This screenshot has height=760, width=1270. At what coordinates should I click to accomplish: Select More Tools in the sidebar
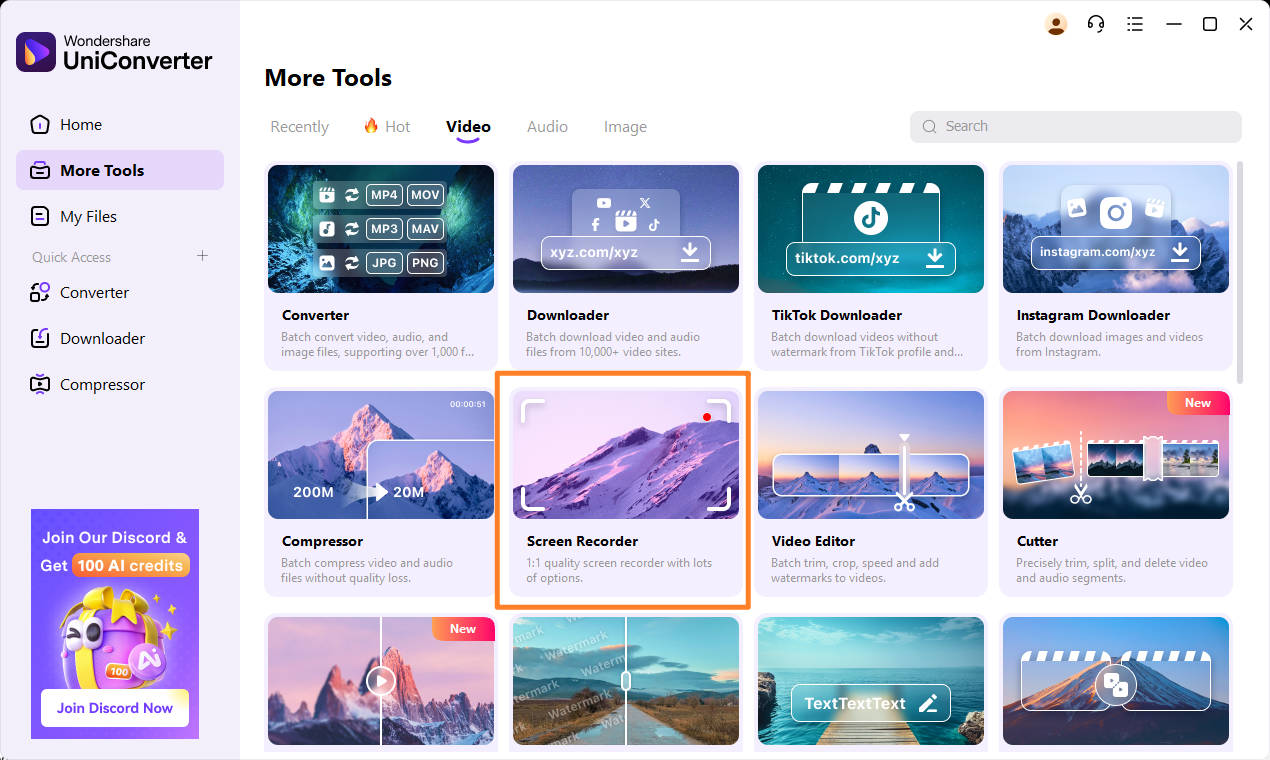[120, 170]
